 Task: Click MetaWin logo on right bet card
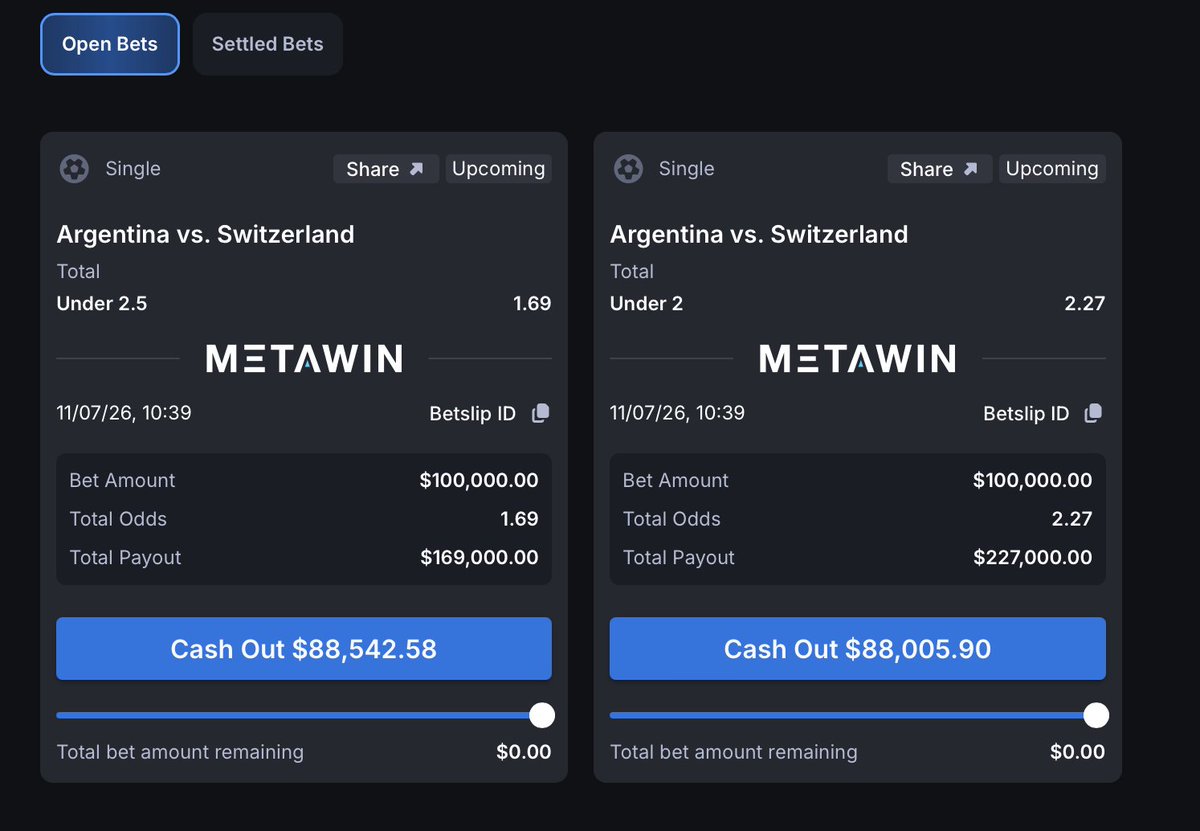pos(857,358)
